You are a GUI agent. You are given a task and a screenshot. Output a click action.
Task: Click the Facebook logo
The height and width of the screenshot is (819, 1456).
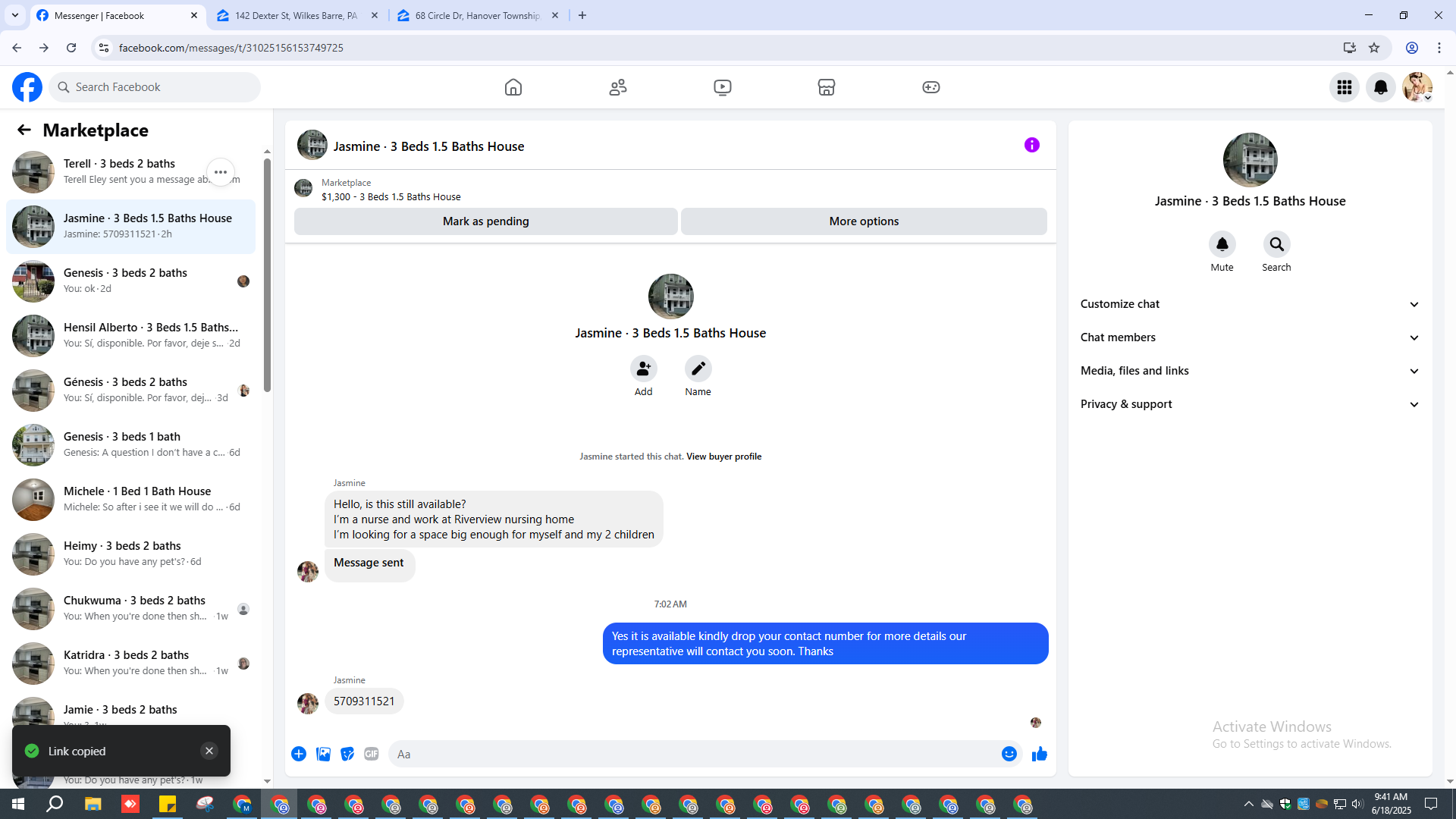27,87
